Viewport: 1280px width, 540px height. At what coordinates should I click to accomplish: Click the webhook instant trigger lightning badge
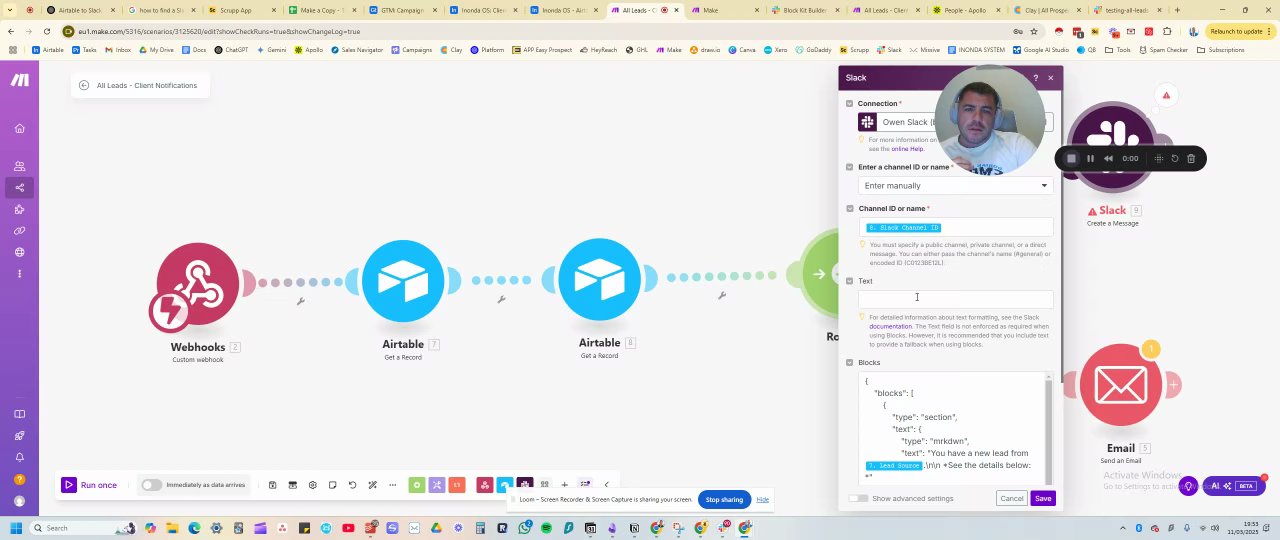click(169, 311)
